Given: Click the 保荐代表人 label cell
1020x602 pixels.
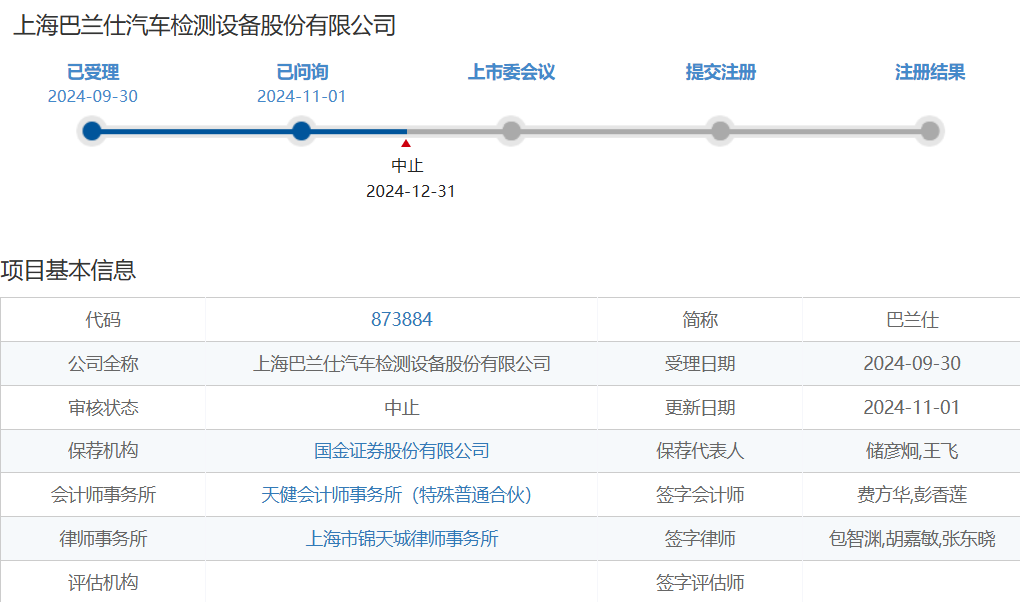Looking at the screenshot, I should 700,451.
